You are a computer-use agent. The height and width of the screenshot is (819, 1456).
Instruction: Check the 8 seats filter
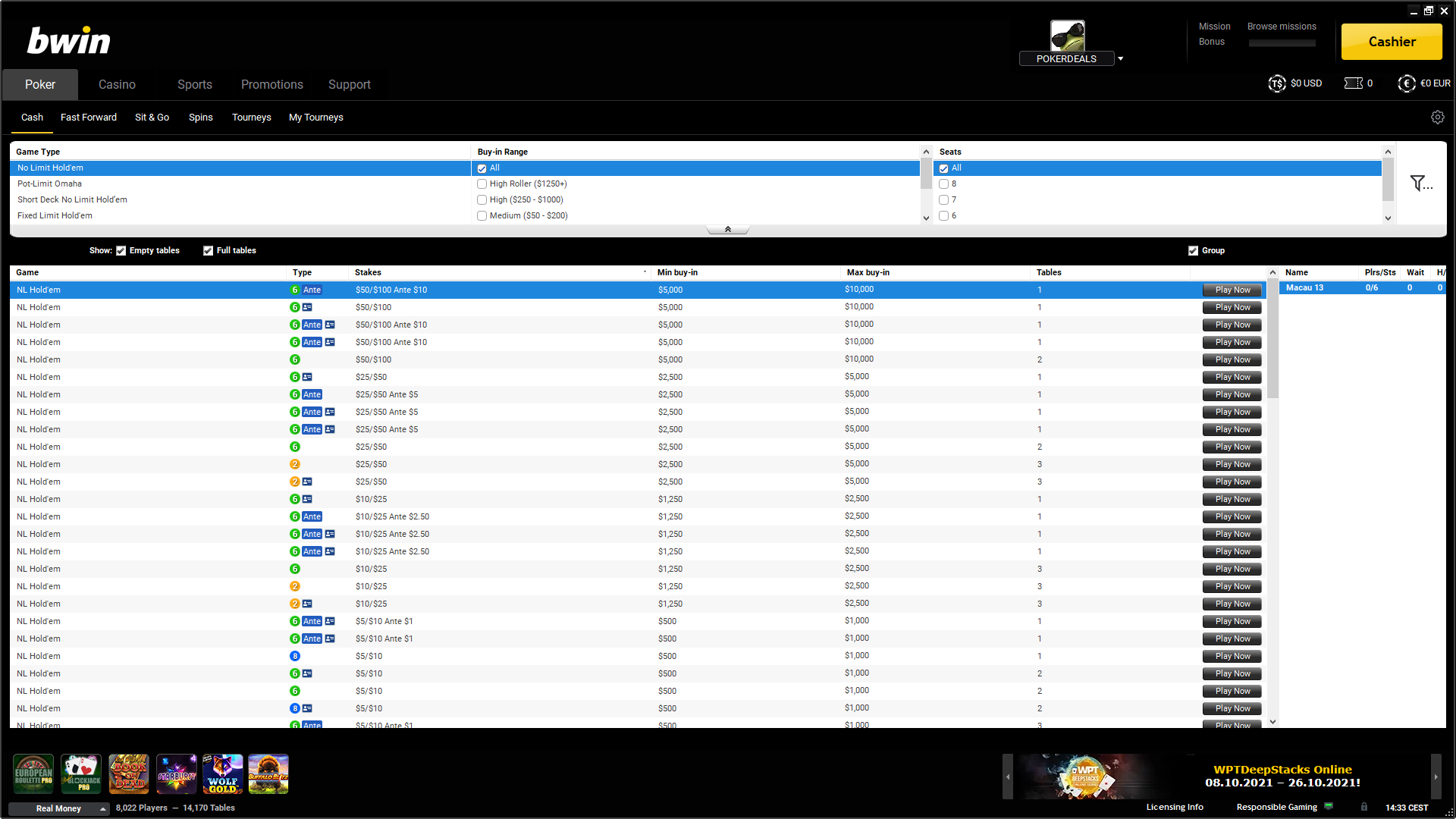943,184
